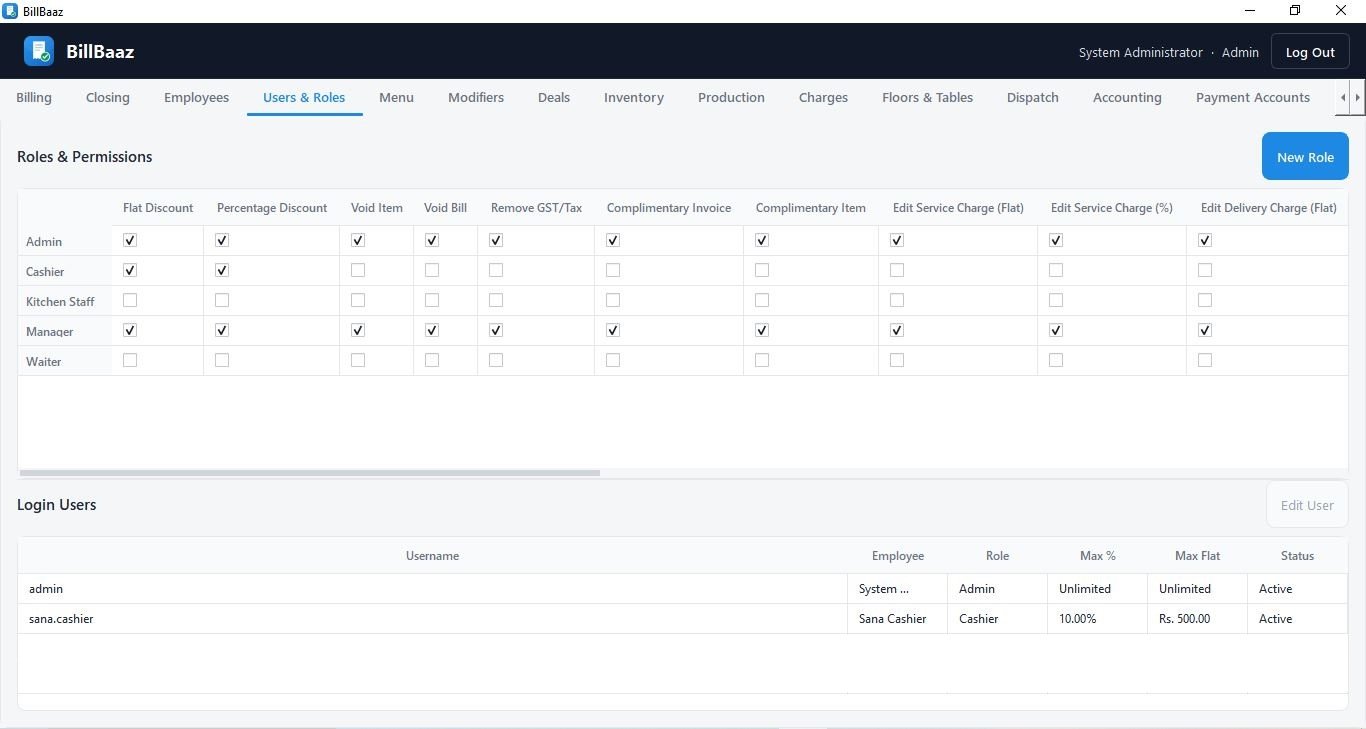Click the Employee column header
This screenshot has width=1366, height=729.
click(x=897, y=555)
